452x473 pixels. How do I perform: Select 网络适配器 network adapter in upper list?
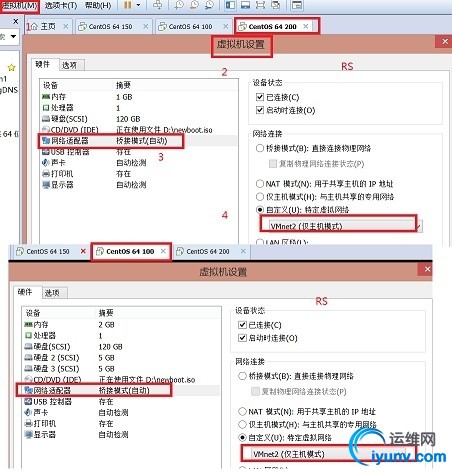[139, 141]
